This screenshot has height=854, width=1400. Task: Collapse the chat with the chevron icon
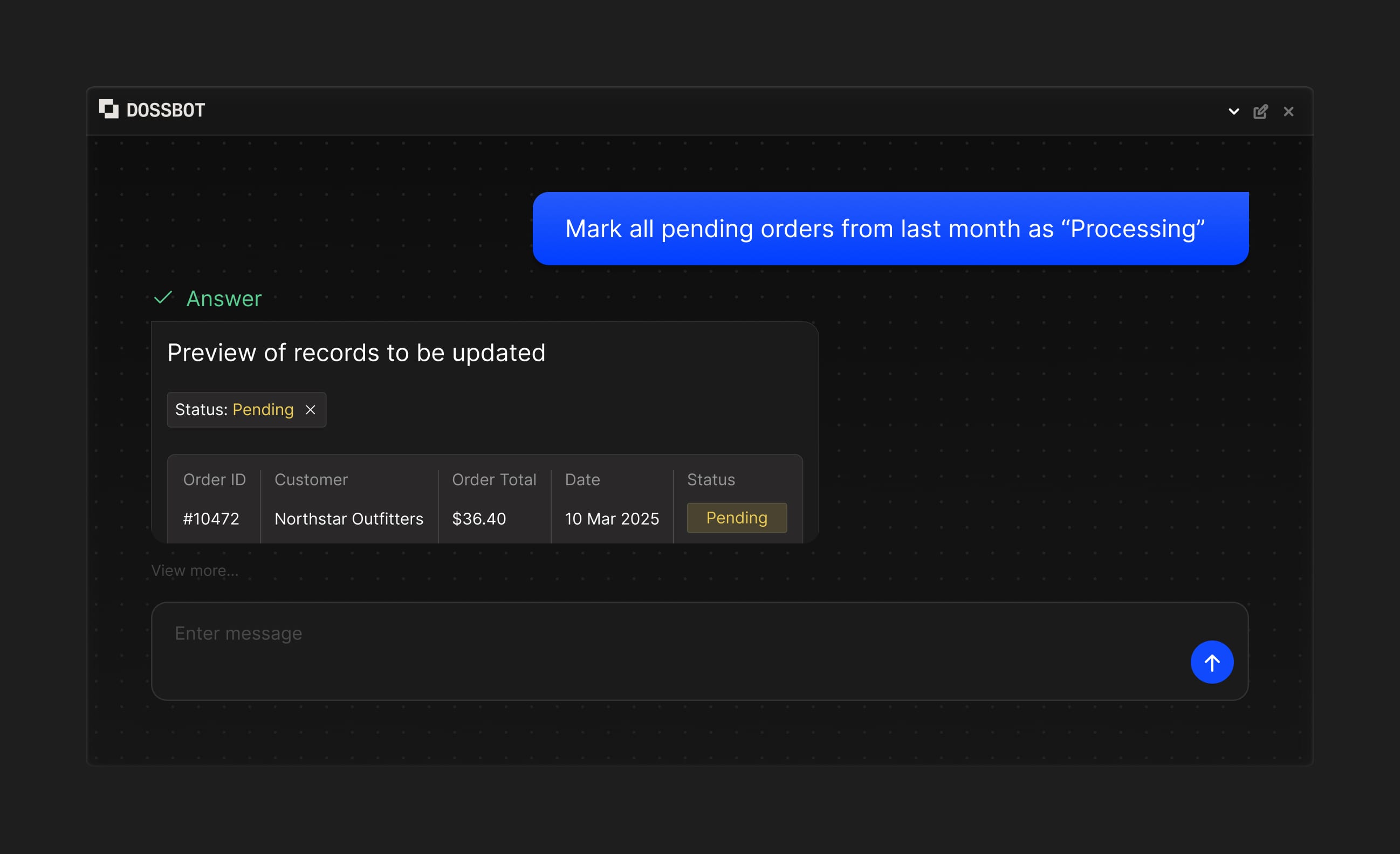pos(1233,112)
